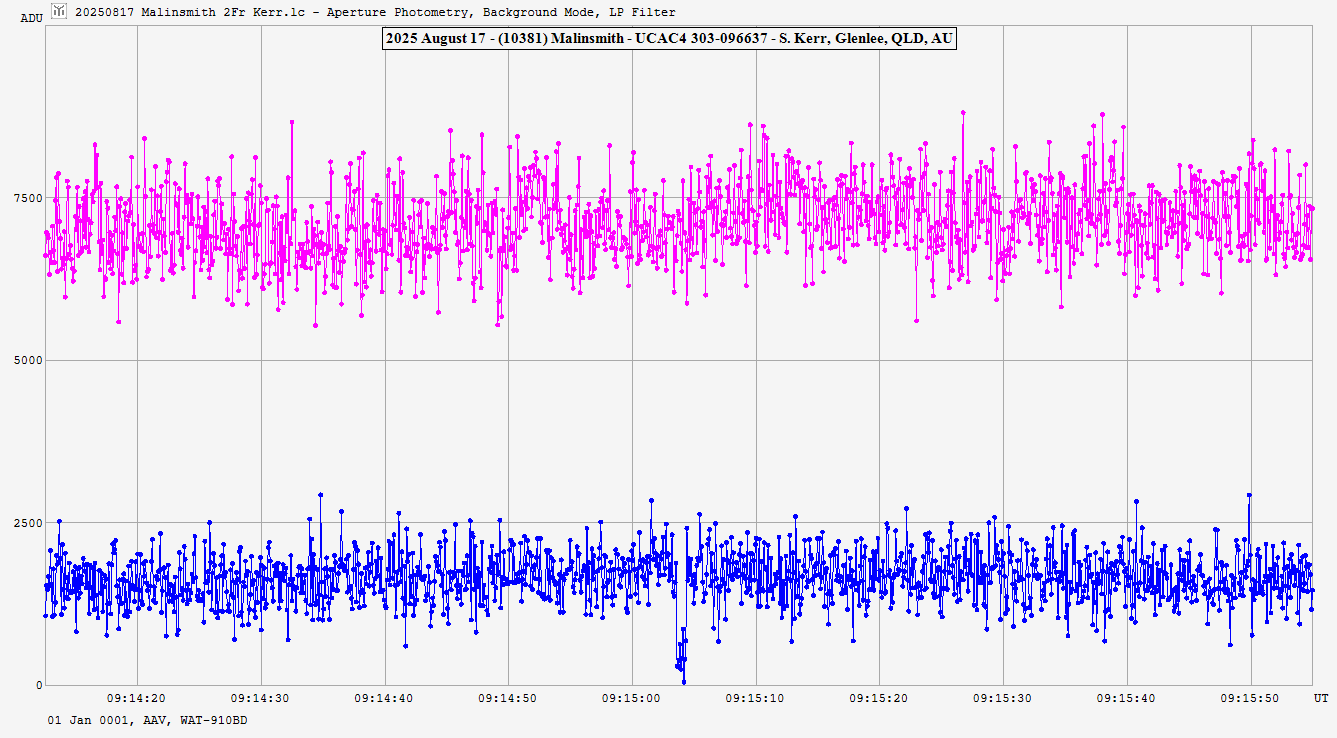Click the 09:15:00 time label

pos(632,699)
